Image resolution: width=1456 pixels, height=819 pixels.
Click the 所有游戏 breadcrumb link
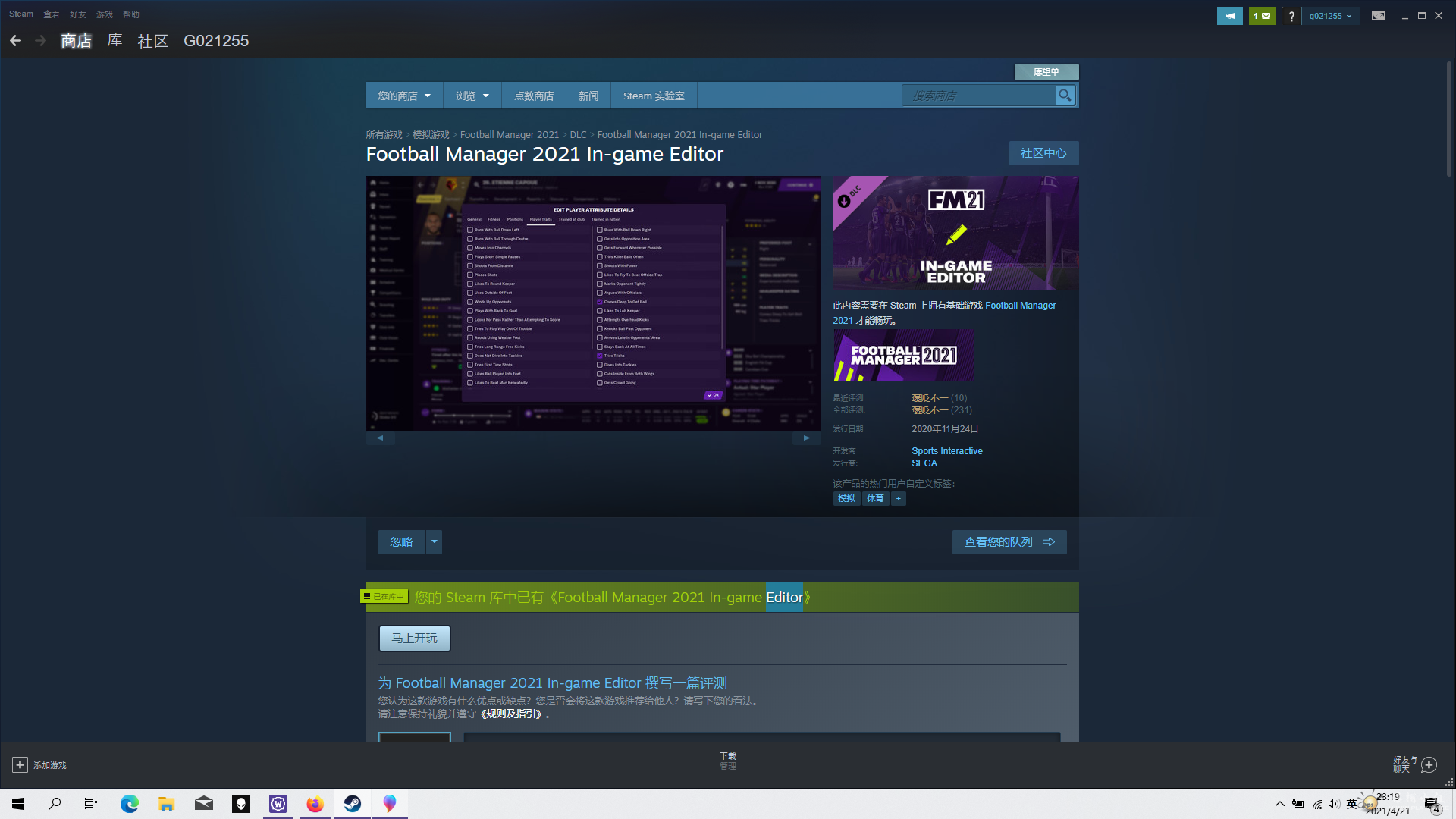pos(384,134)
